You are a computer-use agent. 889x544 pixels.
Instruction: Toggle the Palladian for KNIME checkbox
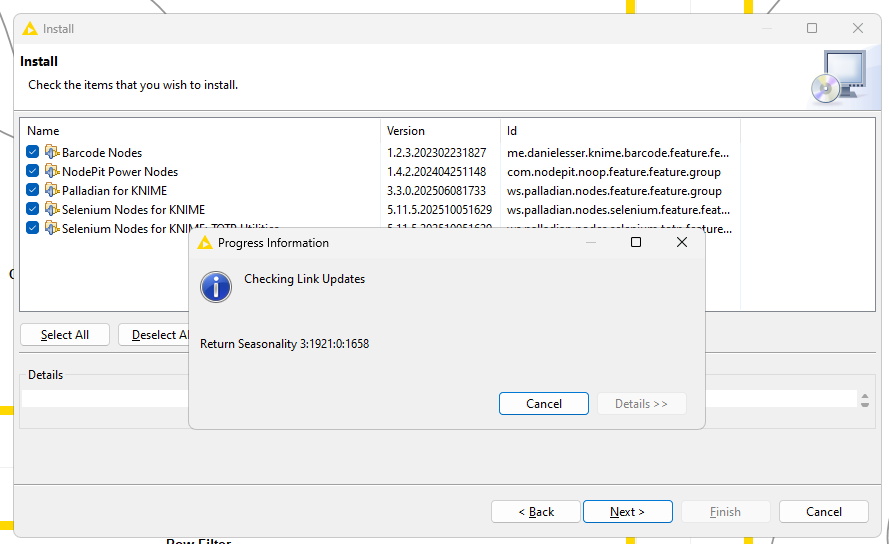(x=33, y=191)
